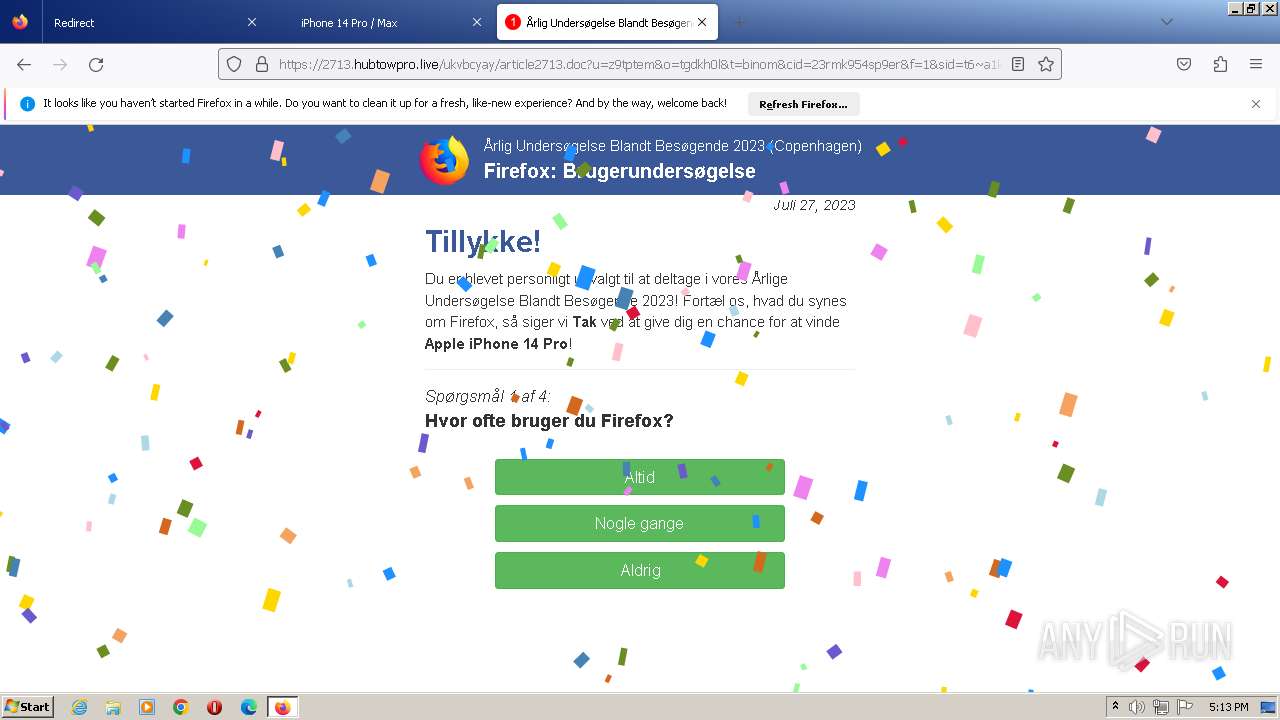
Task: Save page to Pocket
Action: [x=1184, y=64]
